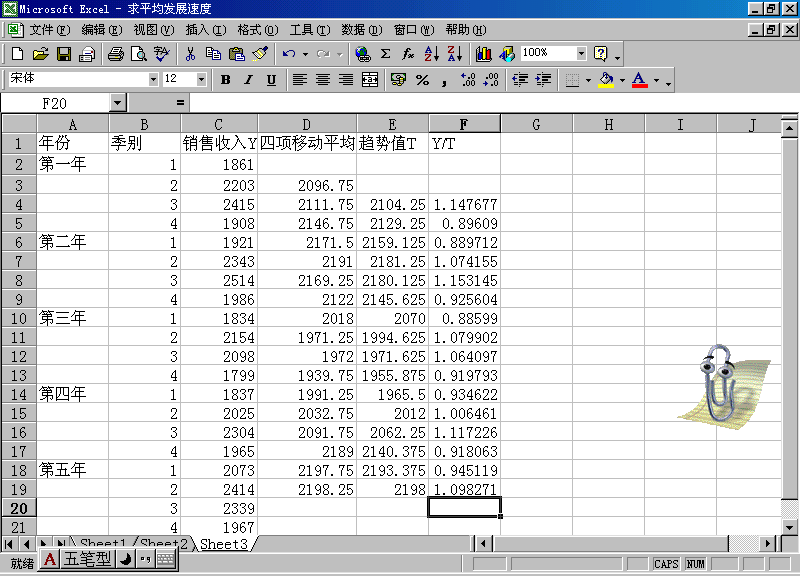The image size is (800, 576).
Task: Select cell C2 containing 1861
Action: [219, 164]
